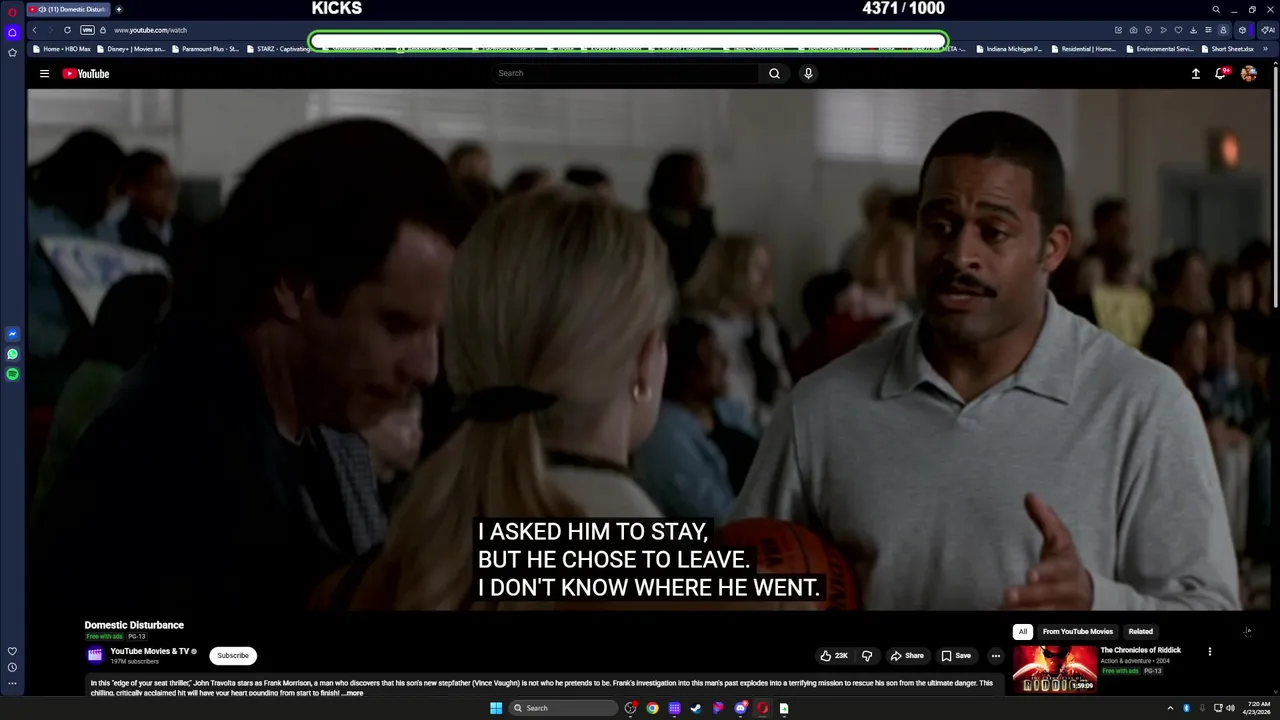Search tabs magnifier in title bar

[1216, 10]
